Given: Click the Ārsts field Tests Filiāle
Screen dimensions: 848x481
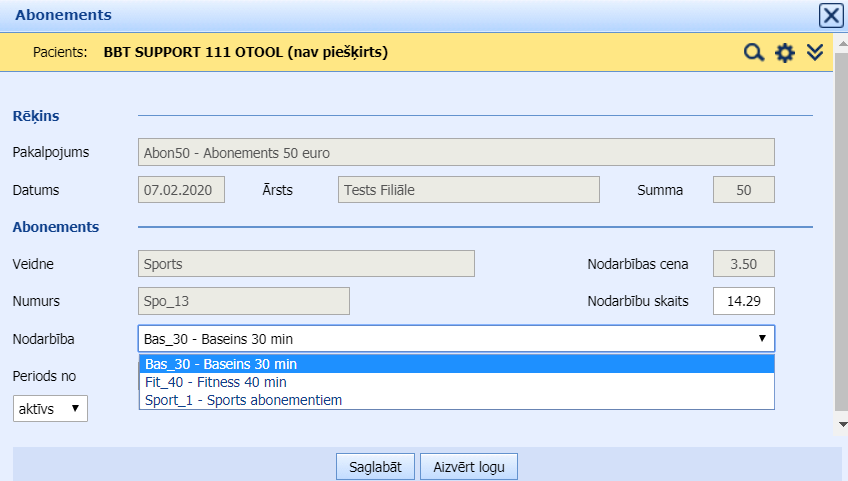Looking at the screenshot, I should click(x=468, y=190).
